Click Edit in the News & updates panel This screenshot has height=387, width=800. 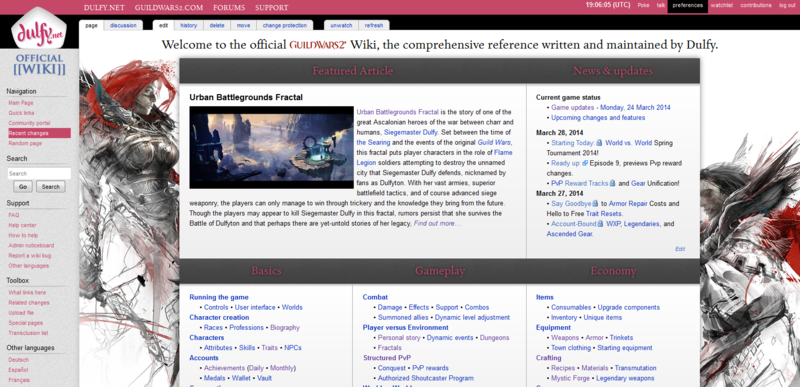coord(680,249)
